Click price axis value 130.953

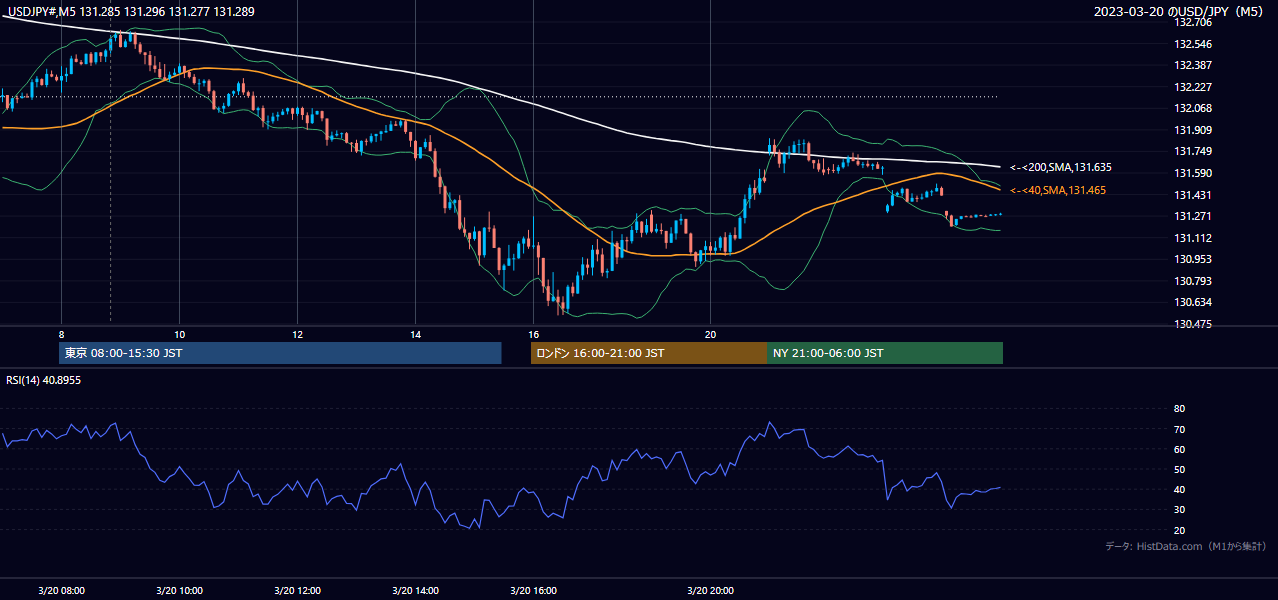point(1192,259)
